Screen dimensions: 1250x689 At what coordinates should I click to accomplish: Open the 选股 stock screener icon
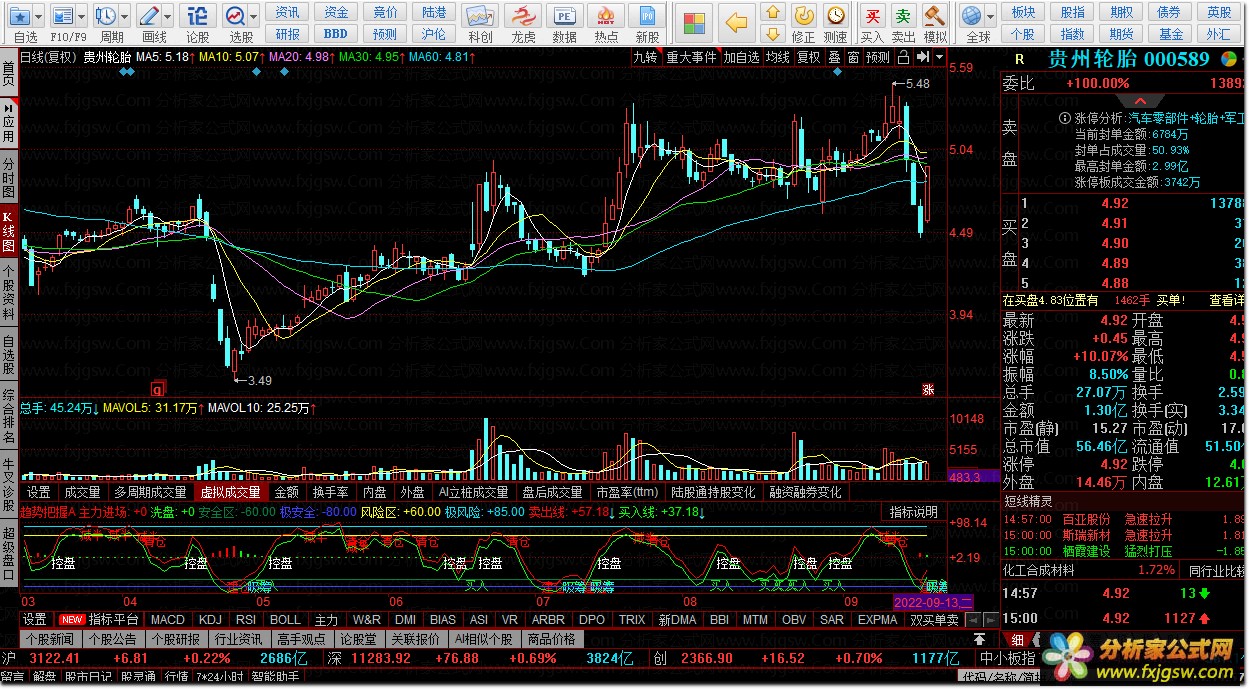(x=235, y=17)
